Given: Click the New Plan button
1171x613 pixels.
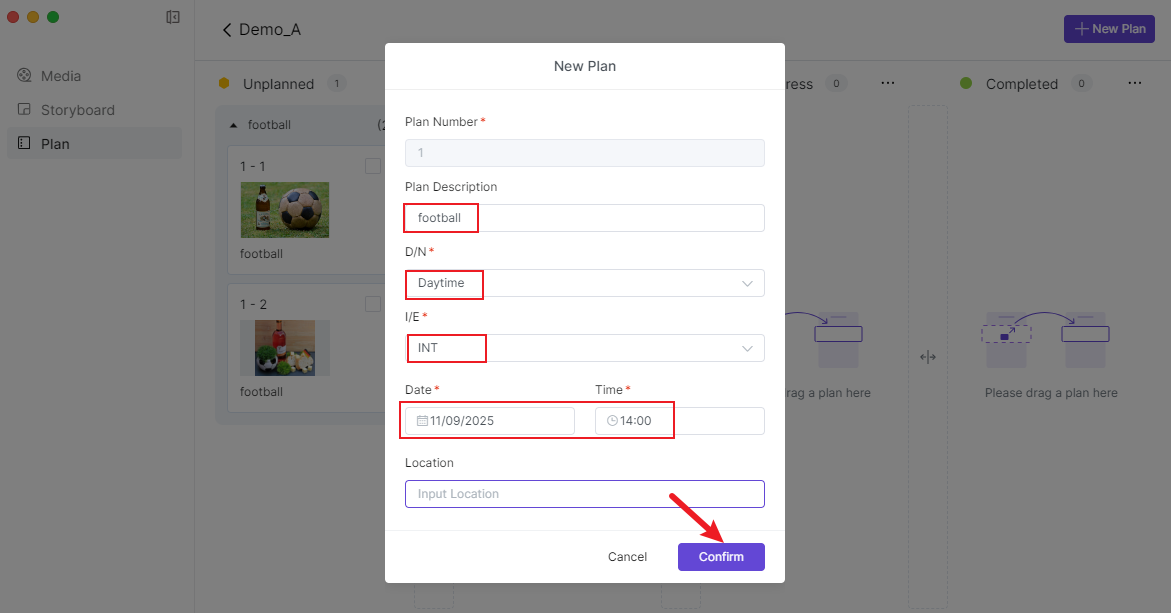Looking at the screenshot, I should 1109,29.
